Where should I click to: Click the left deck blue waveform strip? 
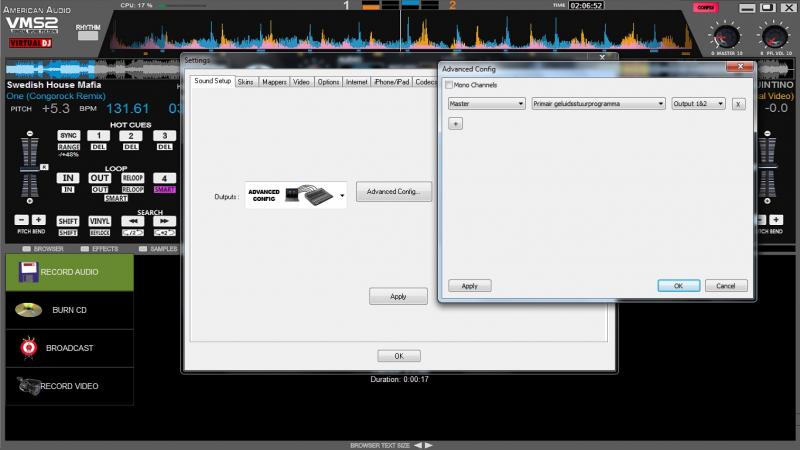(x=92, y=69)
